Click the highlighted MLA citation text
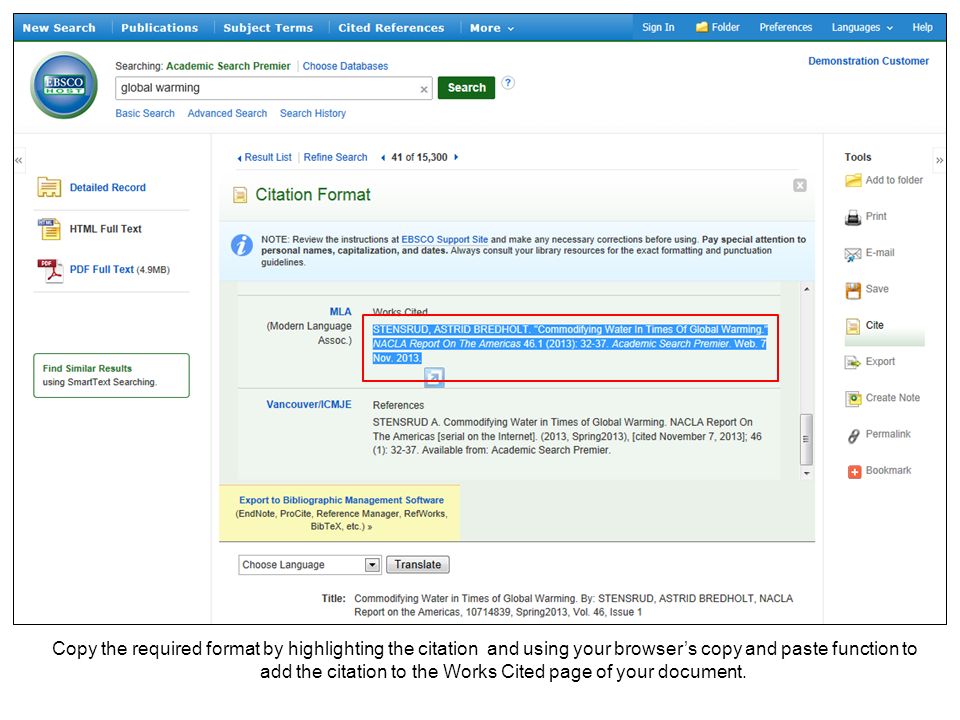The height and width of the screenshot is (720, 960). click(569, 344)
